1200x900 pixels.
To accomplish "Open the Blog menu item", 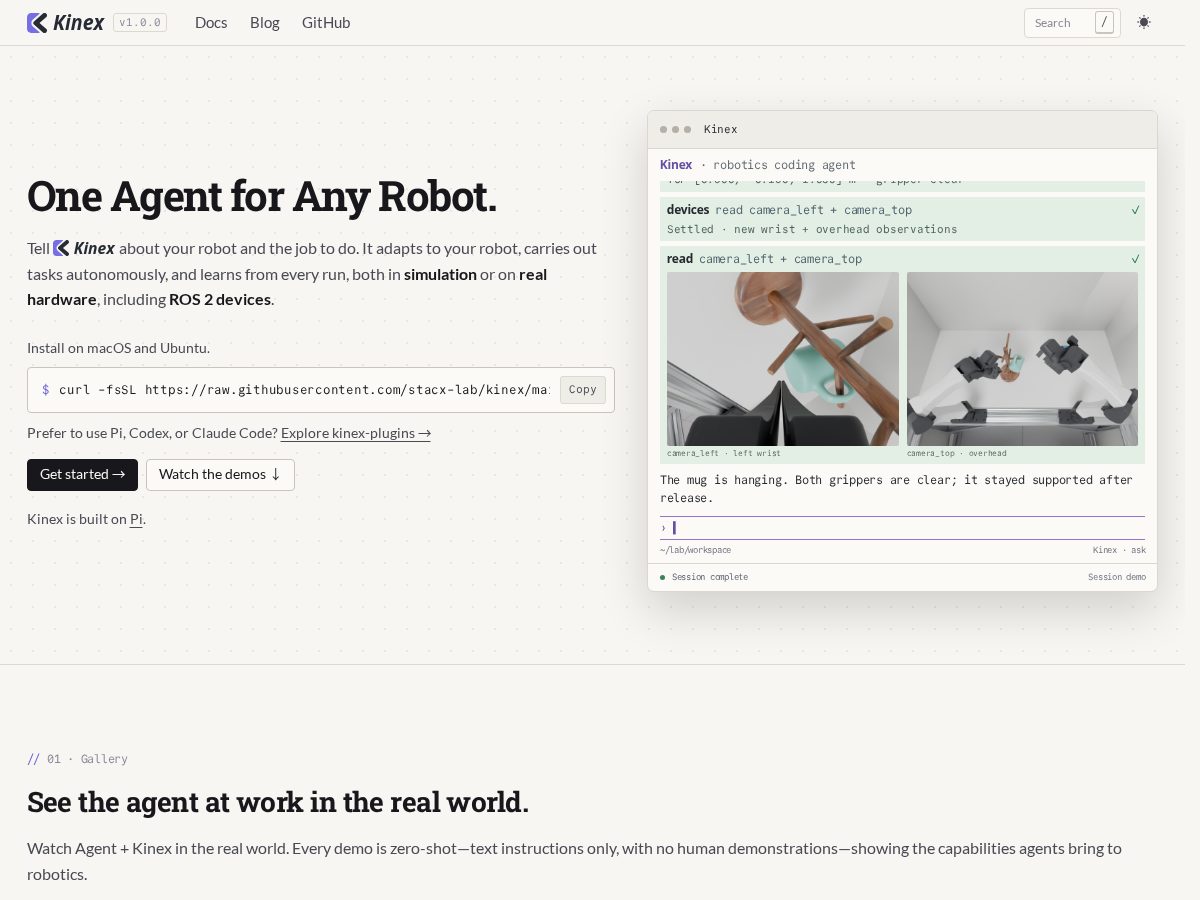I will (x=265, y=22).
